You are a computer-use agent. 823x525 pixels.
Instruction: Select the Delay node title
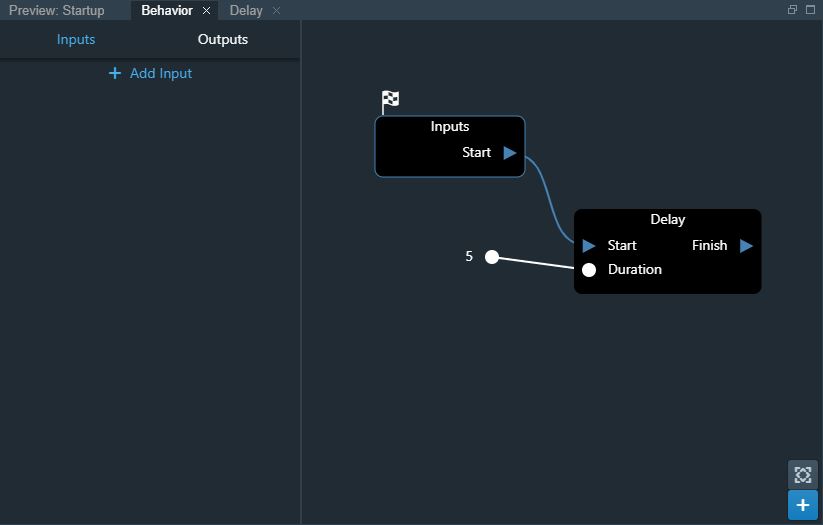[x=667, y=219]
